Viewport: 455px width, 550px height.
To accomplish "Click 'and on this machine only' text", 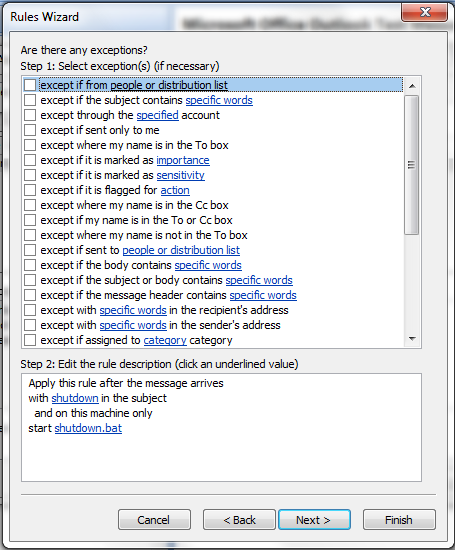I will tap(93, 413).
